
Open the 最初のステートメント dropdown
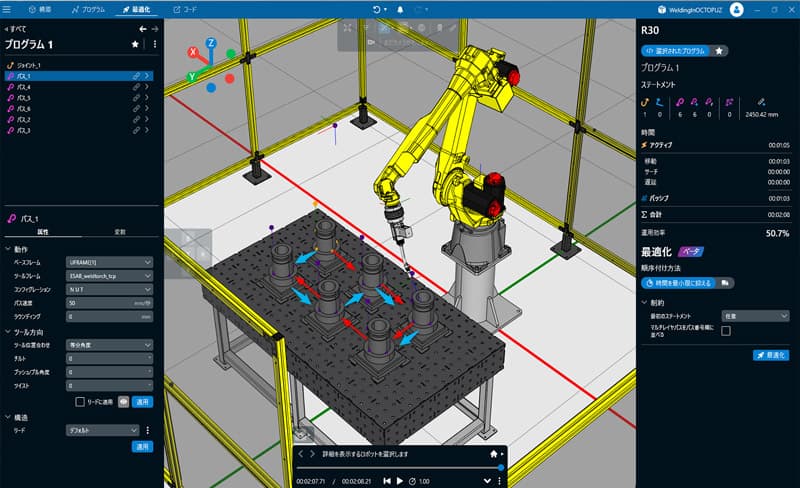coord(755,316)
